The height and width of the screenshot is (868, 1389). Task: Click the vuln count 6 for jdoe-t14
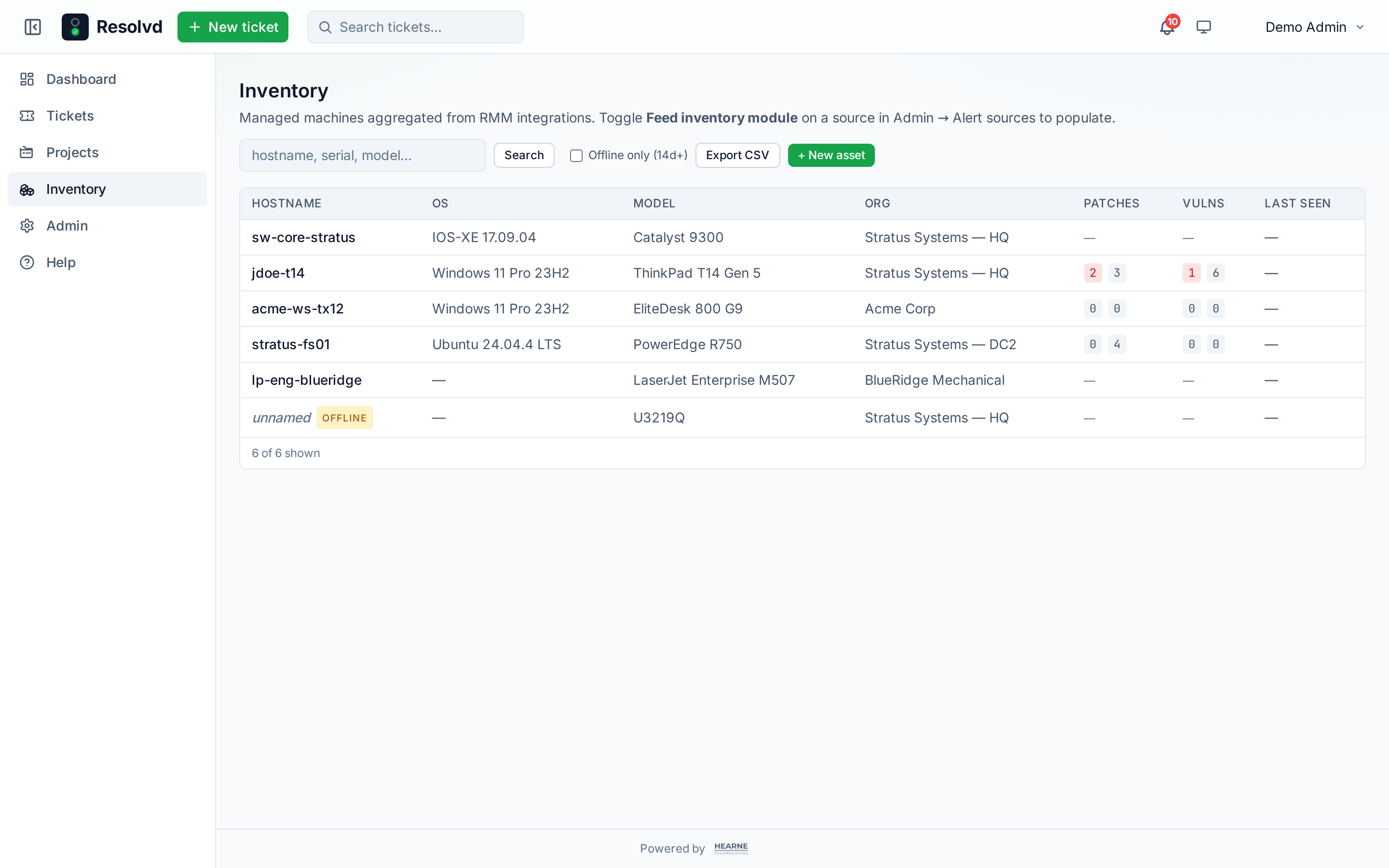pyautogui.click(x=1216, y=273)
